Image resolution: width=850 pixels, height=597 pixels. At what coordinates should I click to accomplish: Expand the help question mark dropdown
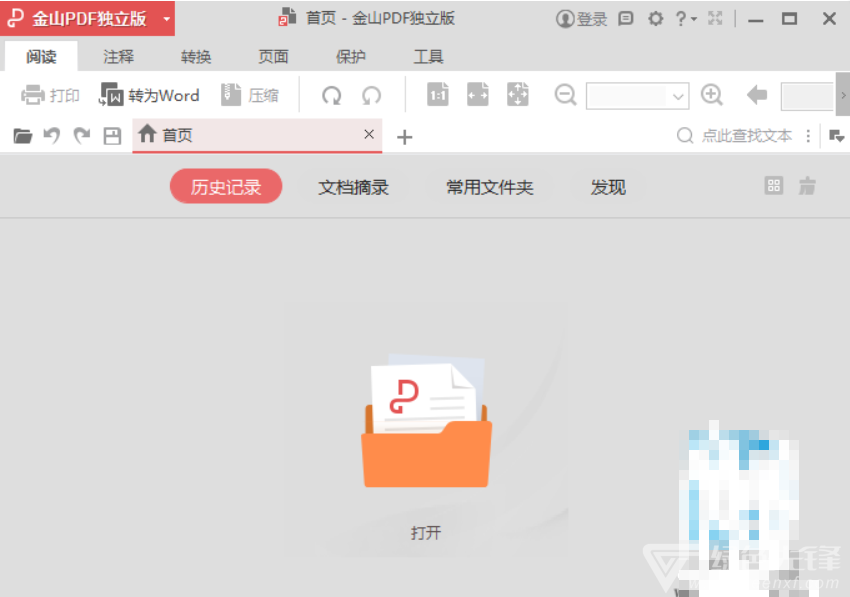click(x=685, y=19)
